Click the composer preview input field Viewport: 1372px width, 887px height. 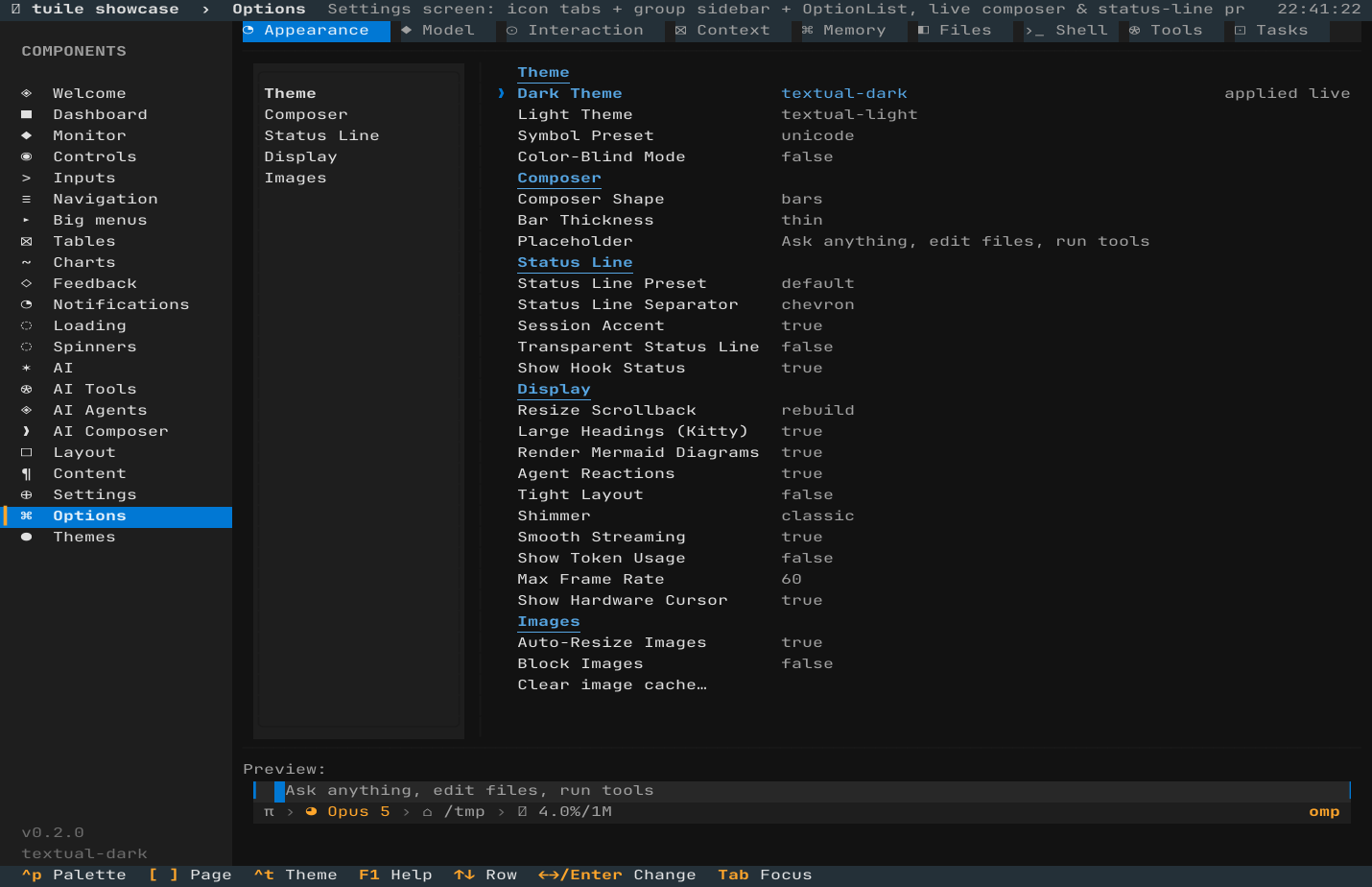(x=802, y=790)
